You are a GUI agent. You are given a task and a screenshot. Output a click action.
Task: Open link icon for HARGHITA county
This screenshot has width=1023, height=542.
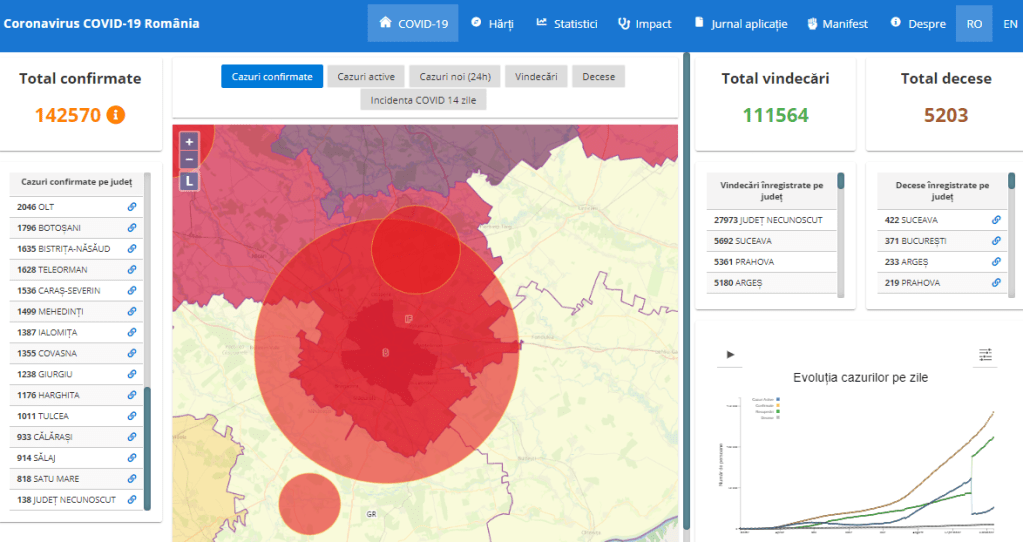click(x=132, y=396)
